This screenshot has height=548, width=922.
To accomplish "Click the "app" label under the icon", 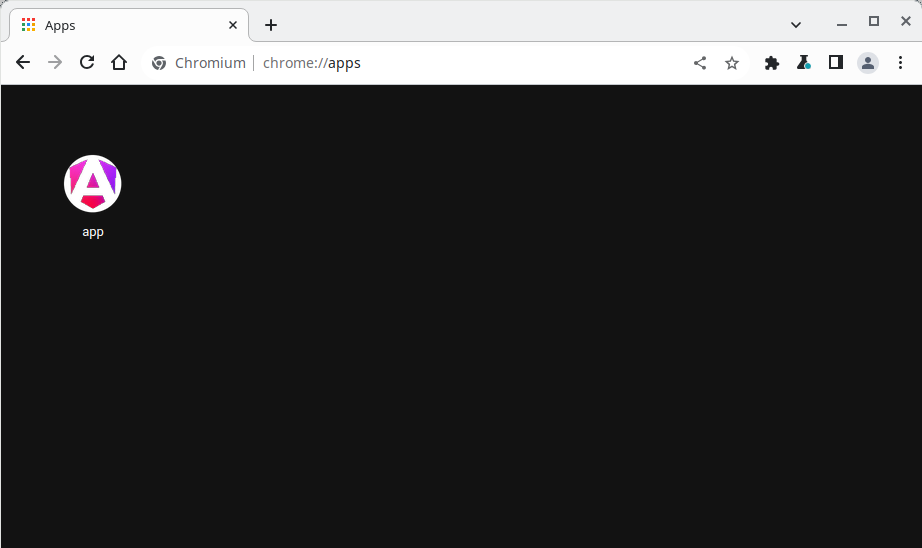I will (x=93, y=232).
